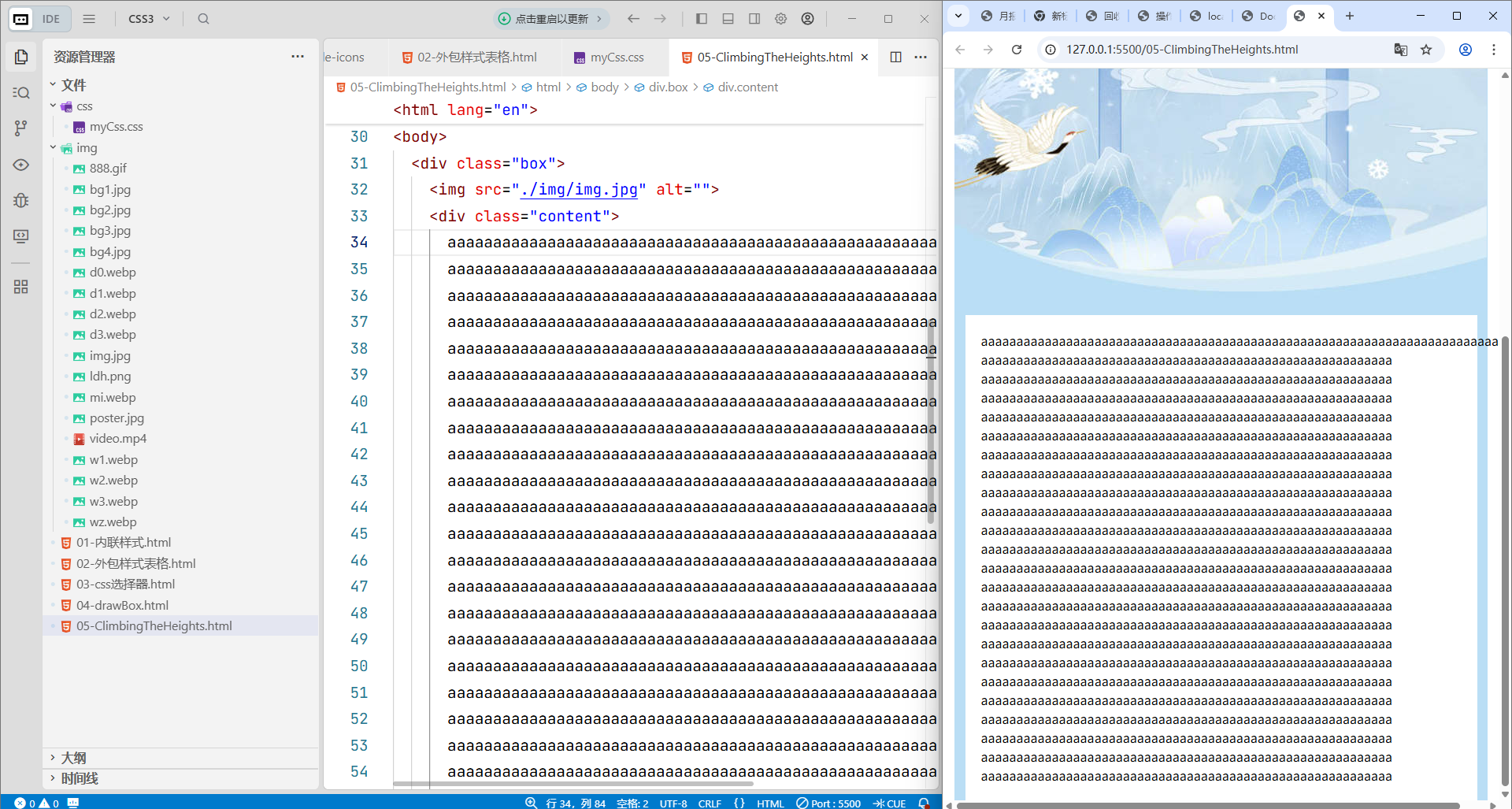
Task: Click 点击重启以更新 update button
Action: tap(551, 19)
